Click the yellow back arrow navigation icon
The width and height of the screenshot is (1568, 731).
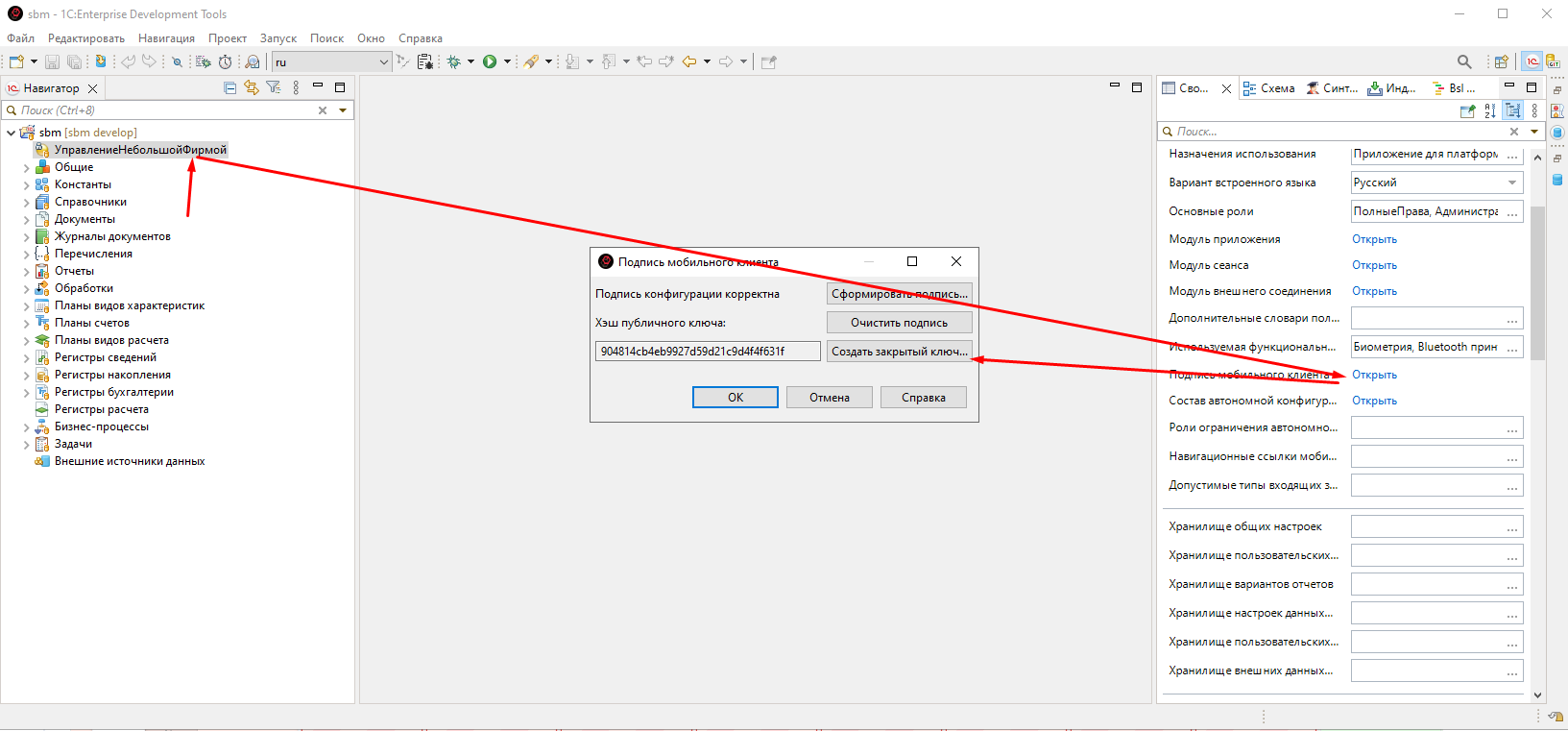coord(689,61)
